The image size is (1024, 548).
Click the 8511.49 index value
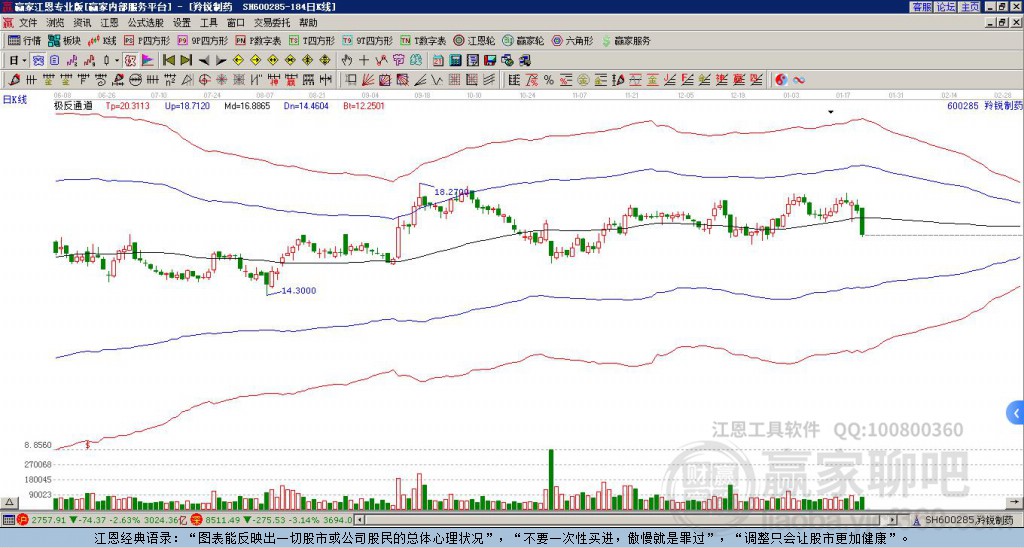tap(222, 520)
